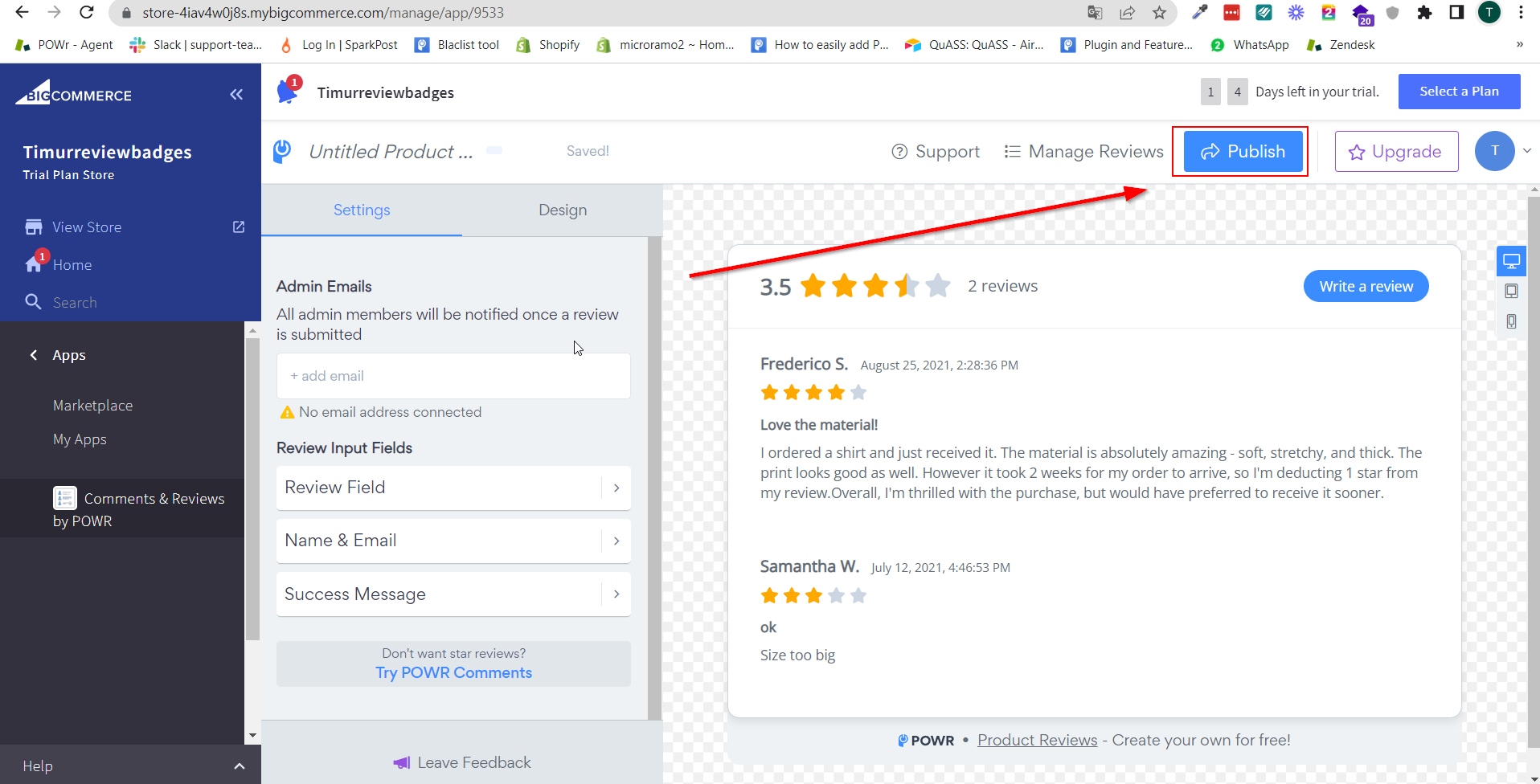Open Marketplace in the Apps menu

(x=92, y=406)
